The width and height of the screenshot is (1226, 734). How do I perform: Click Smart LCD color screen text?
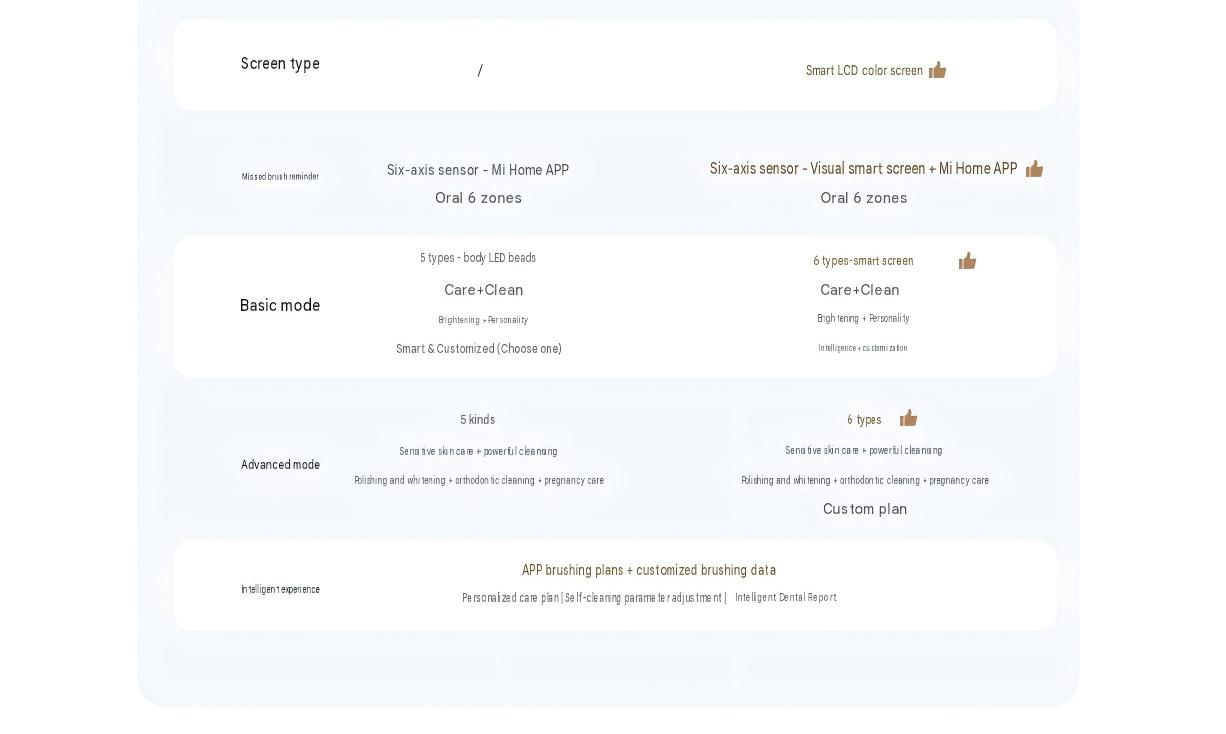point(864,71)
